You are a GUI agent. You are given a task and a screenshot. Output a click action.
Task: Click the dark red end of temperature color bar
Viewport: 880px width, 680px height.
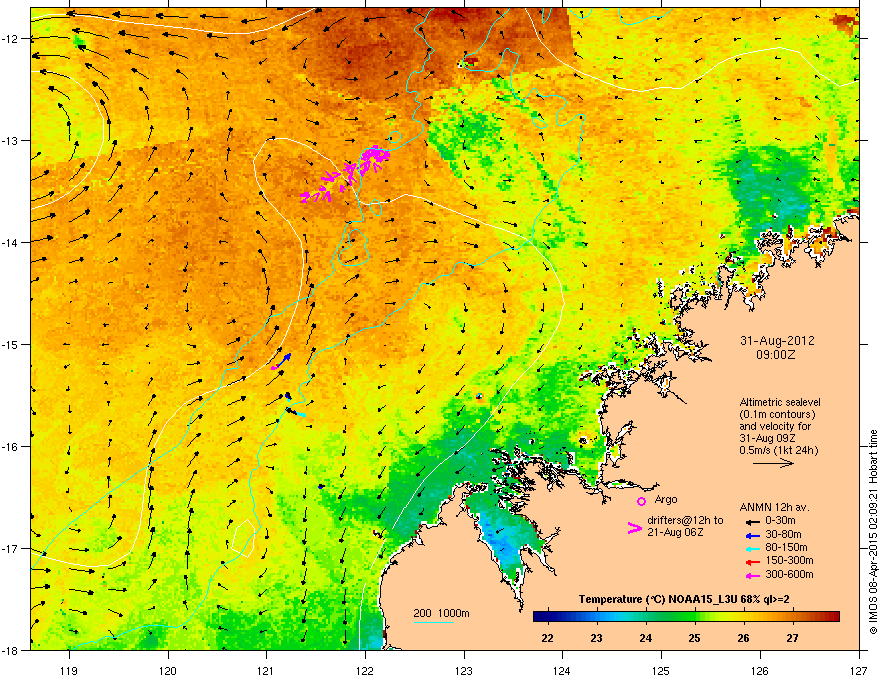coord(835,617)
